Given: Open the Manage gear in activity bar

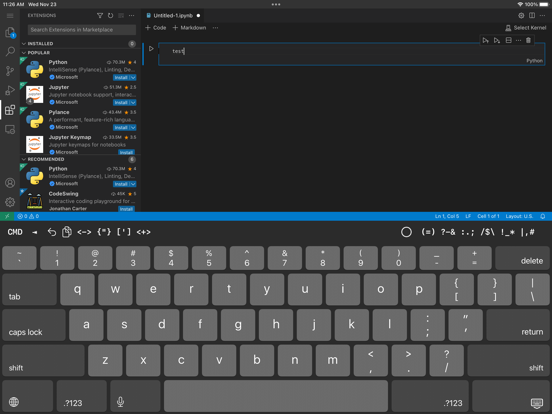Looking at the screenshot, I should pyautogui.click(x=10, y=202).
